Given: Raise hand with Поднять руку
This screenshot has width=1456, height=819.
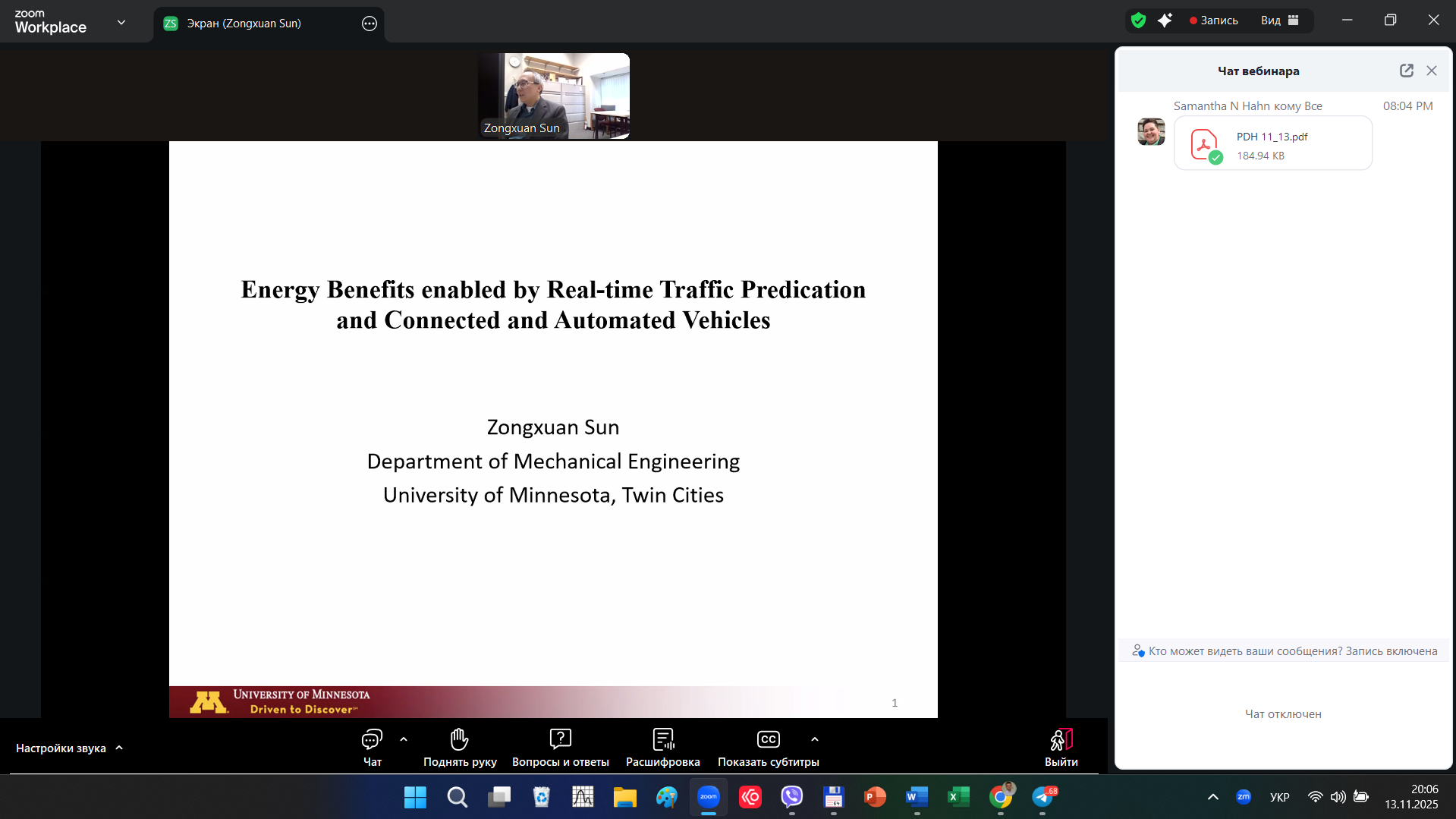Looking at the screenshot, I should click(460, 747).
